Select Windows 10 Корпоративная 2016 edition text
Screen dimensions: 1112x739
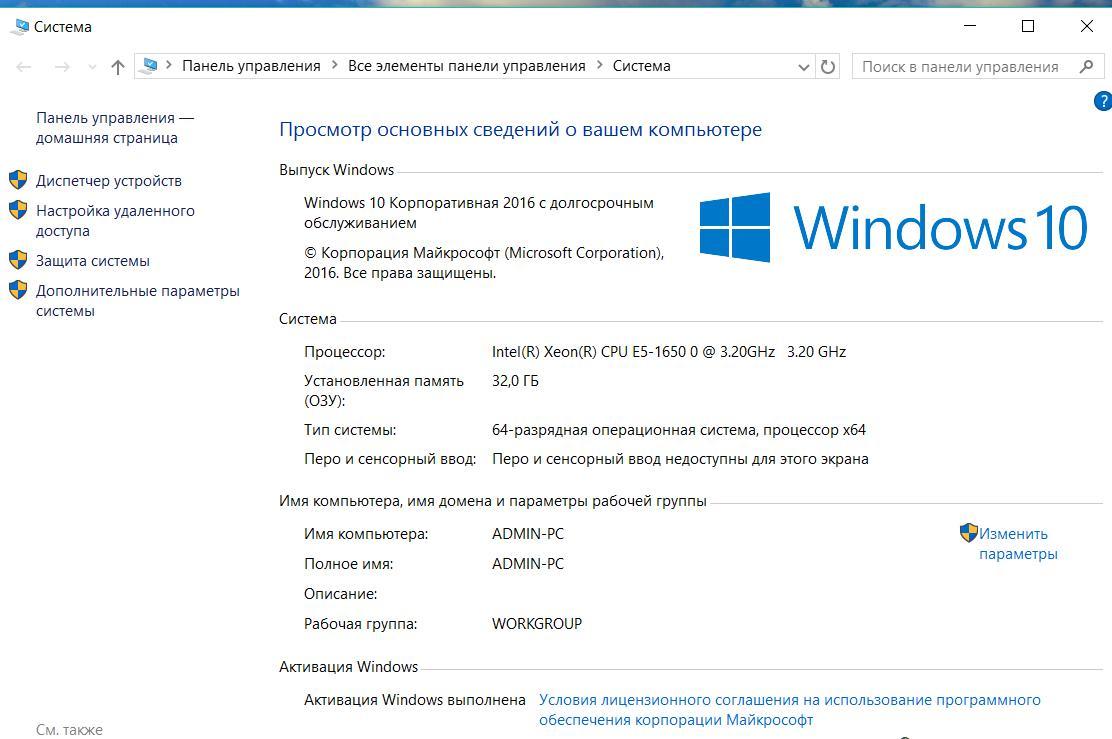(x=479, y=213)
